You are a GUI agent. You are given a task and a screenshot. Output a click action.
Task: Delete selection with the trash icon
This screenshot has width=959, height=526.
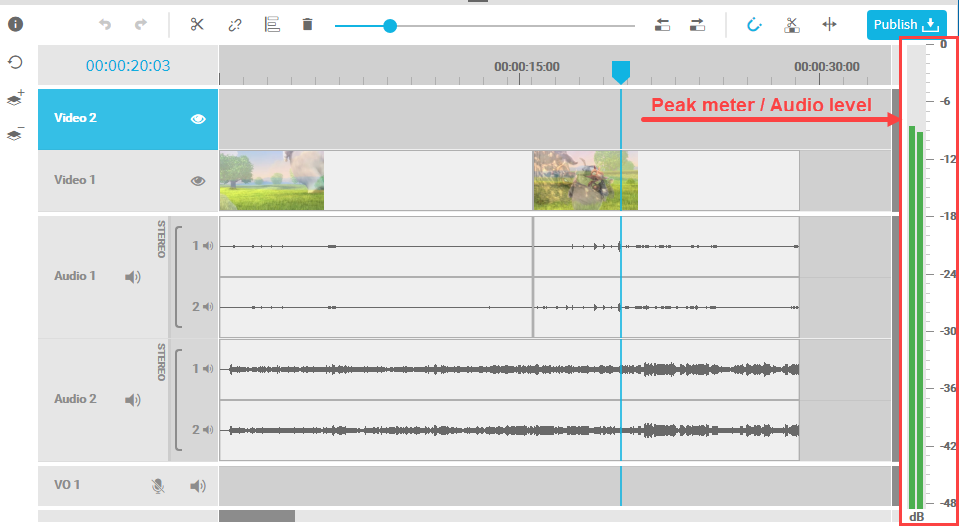tap(307, 24)
